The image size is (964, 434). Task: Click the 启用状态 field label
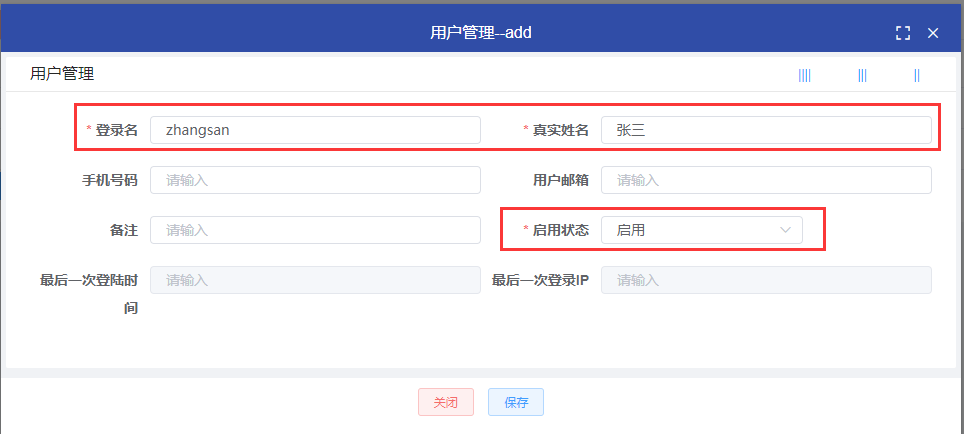(560, 230)
